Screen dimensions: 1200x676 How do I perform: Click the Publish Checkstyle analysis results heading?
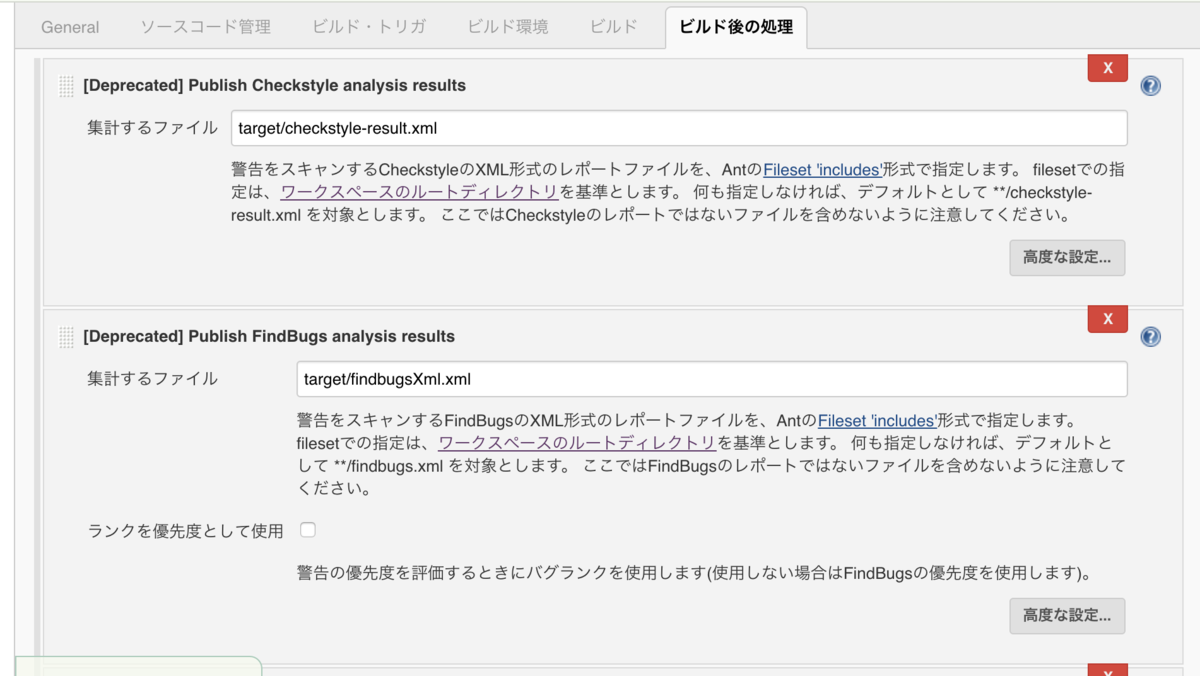[x=275, y=86]
